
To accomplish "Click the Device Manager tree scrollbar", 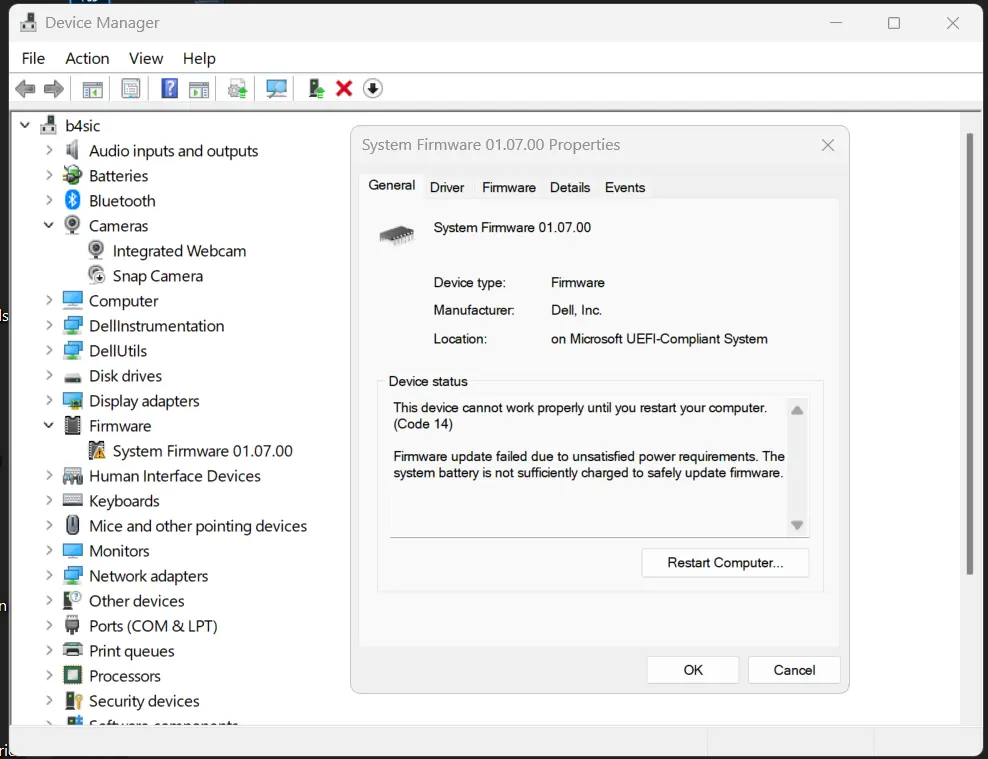I will coord(970,353).
